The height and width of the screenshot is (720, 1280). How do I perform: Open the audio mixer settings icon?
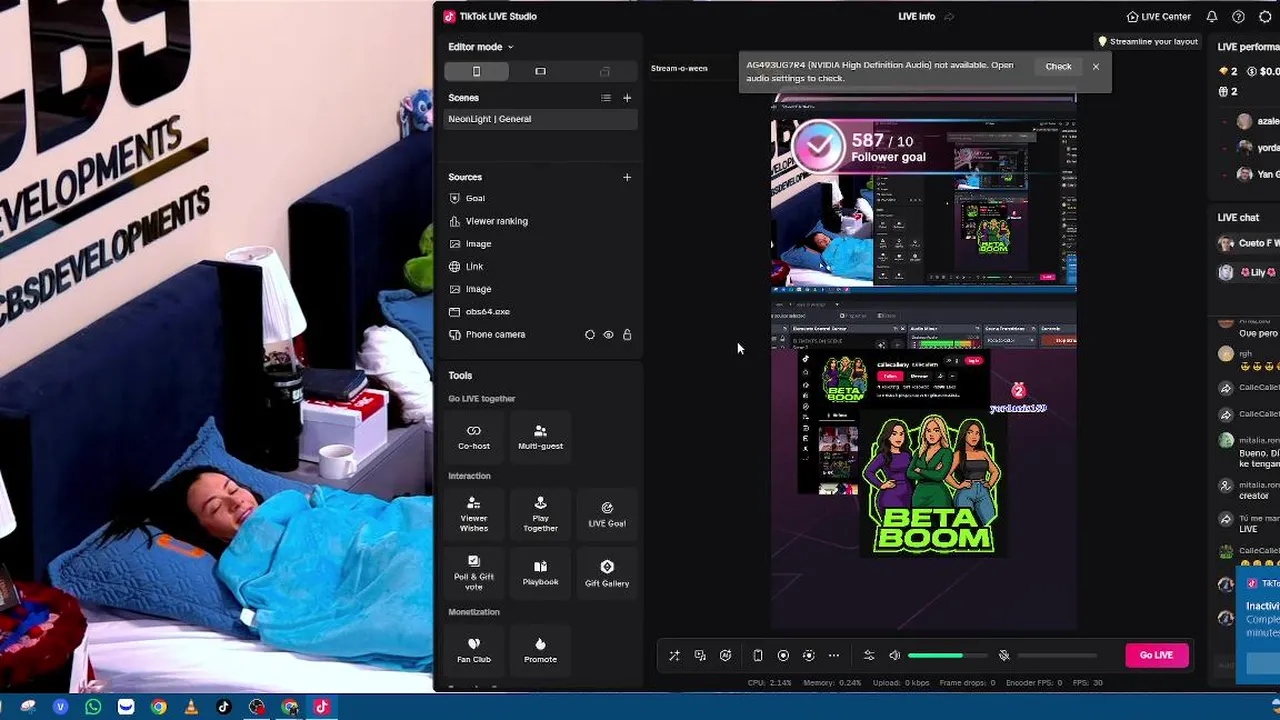(869, 656)
